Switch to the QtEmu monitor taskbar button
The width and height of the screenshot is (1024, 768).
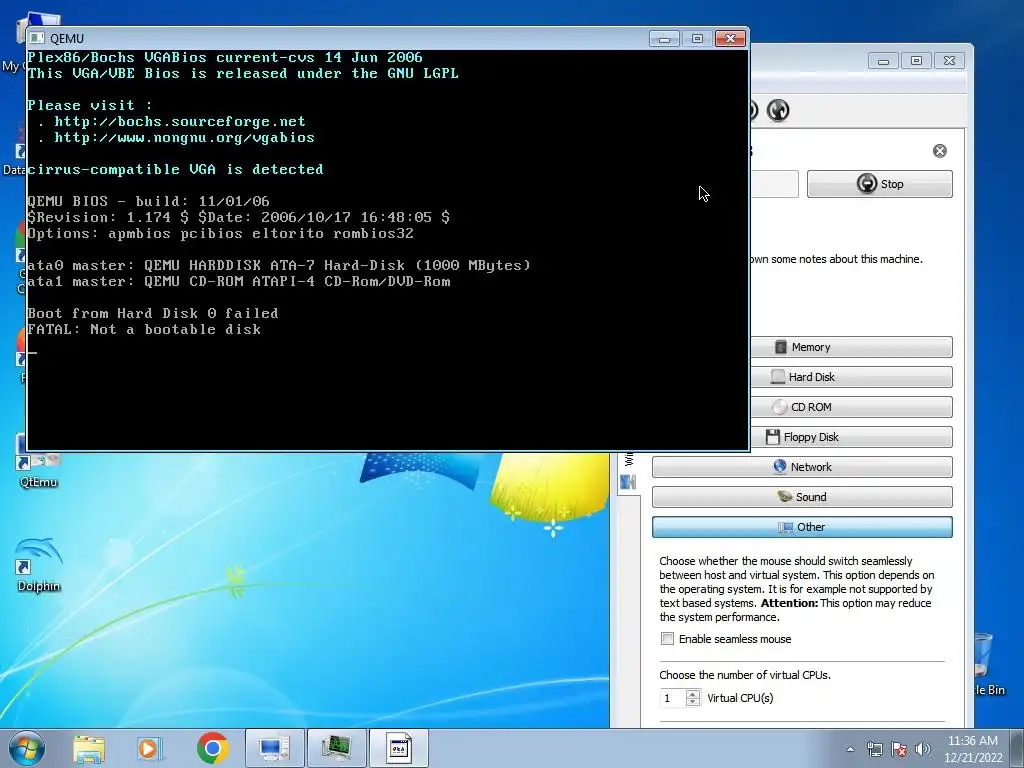point(274,748)
